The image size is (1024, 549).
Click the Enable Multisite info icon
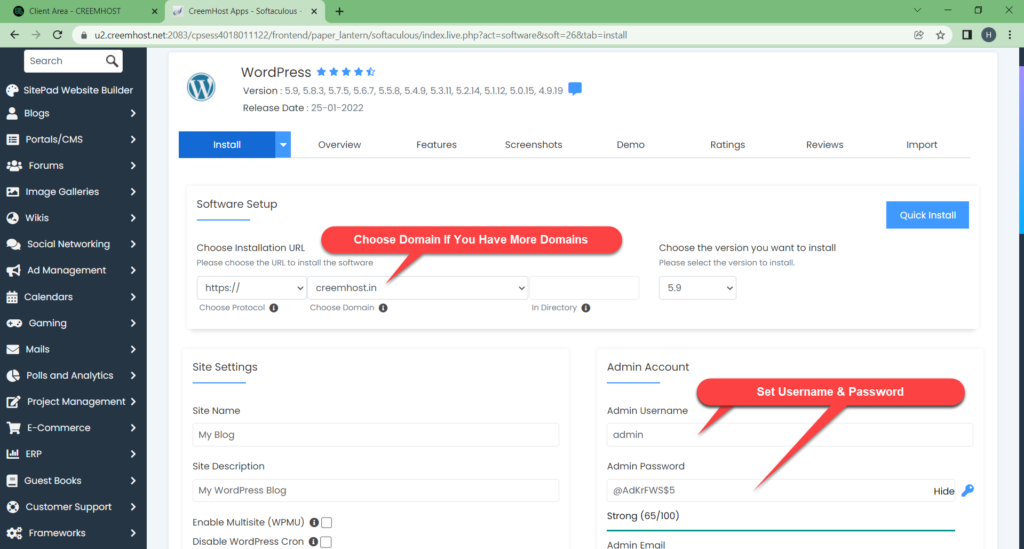pos(314,522)
